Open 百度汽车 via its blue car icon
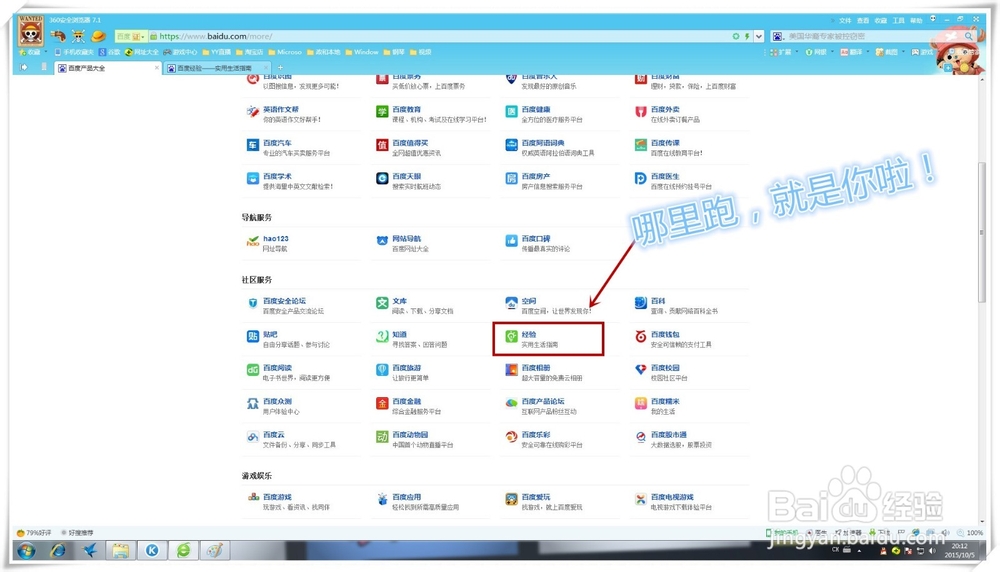1000x572 pixels. 253,145
